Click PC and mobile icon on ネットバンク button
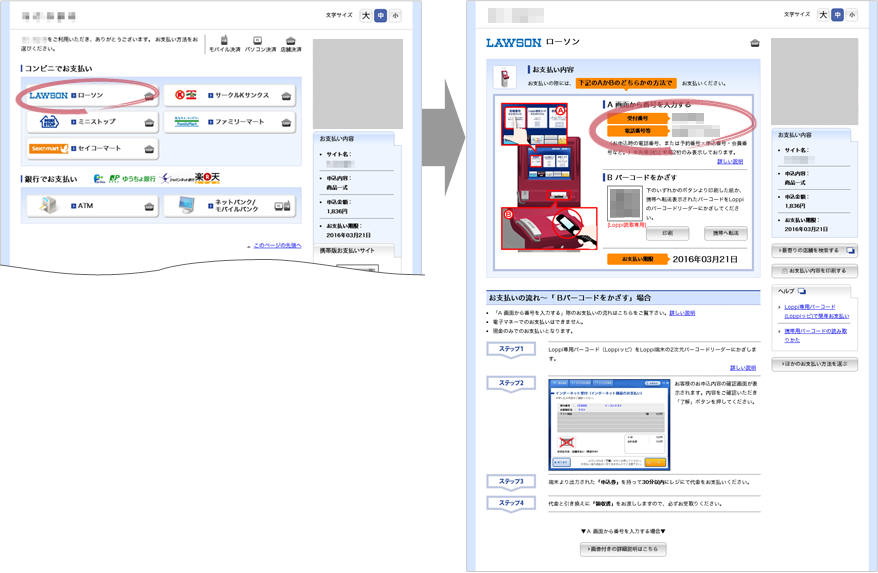Viewport: 878px width, 573px height. (282, 206)
